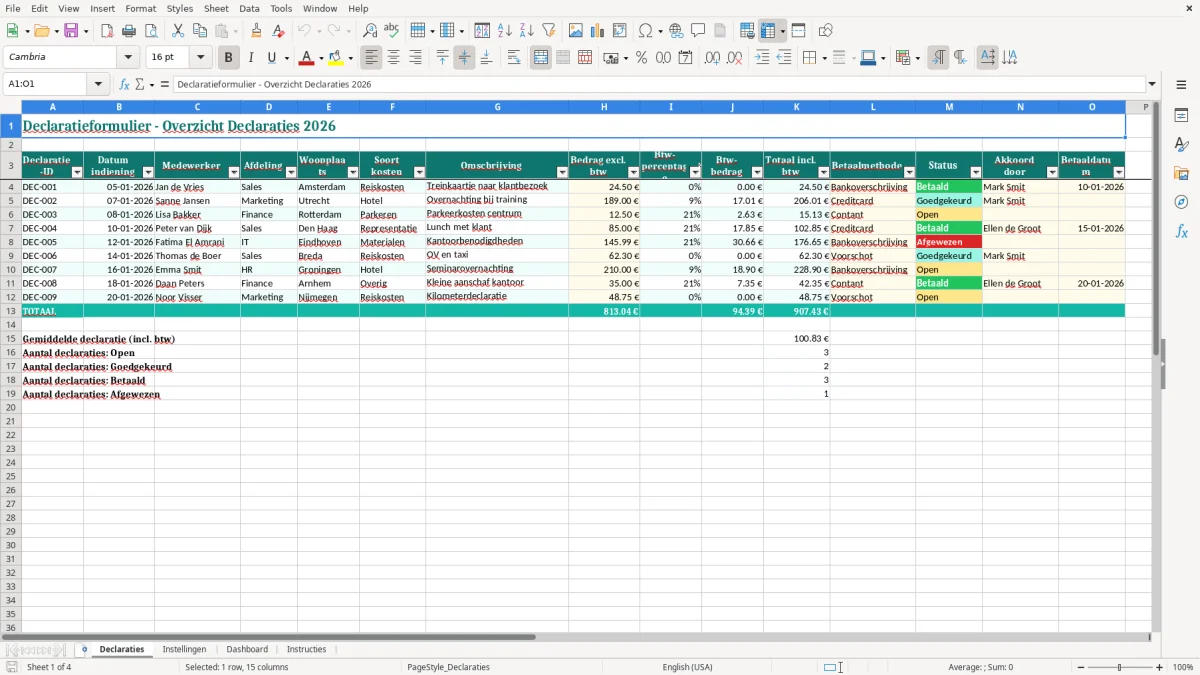Sort descending Z to A
The width and height of the screenshot is (1200, 675).
pyautogui.click(x=527, y=31)
